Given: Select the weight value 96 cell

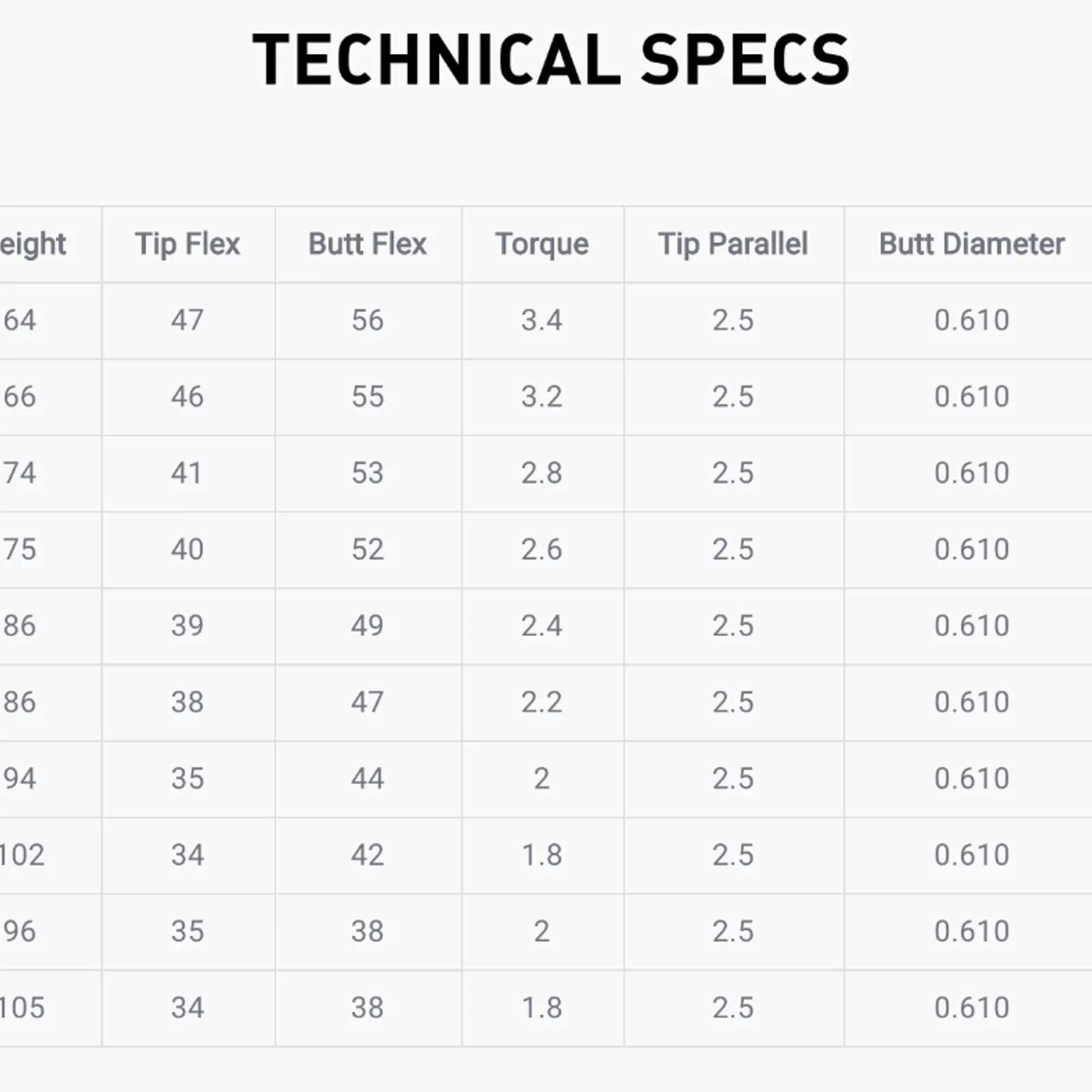Looking at the screenshot, I should click(x=51, y=932).
